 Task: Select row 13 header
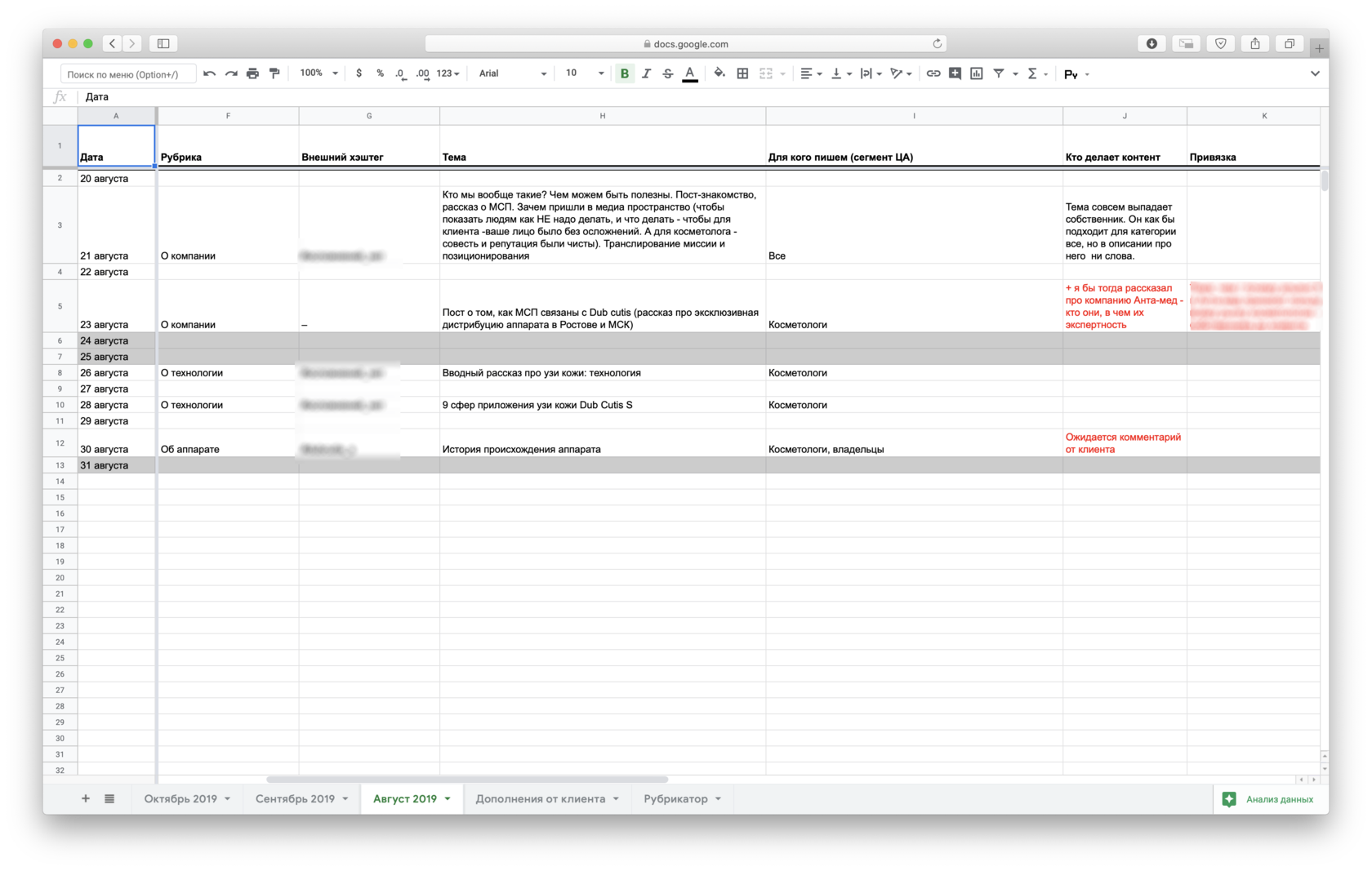[x=60, y=465]
